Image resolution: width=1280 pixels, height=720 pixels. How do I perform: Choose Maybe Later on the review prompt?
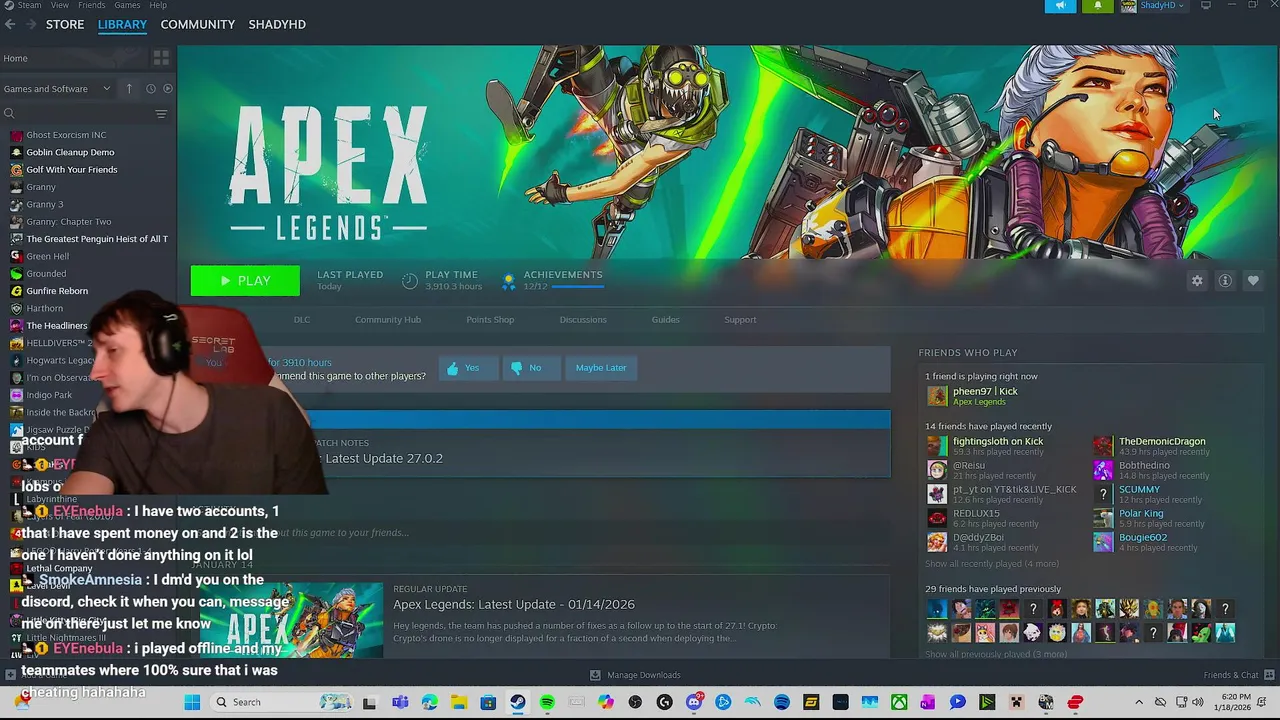tap(601, 368)
